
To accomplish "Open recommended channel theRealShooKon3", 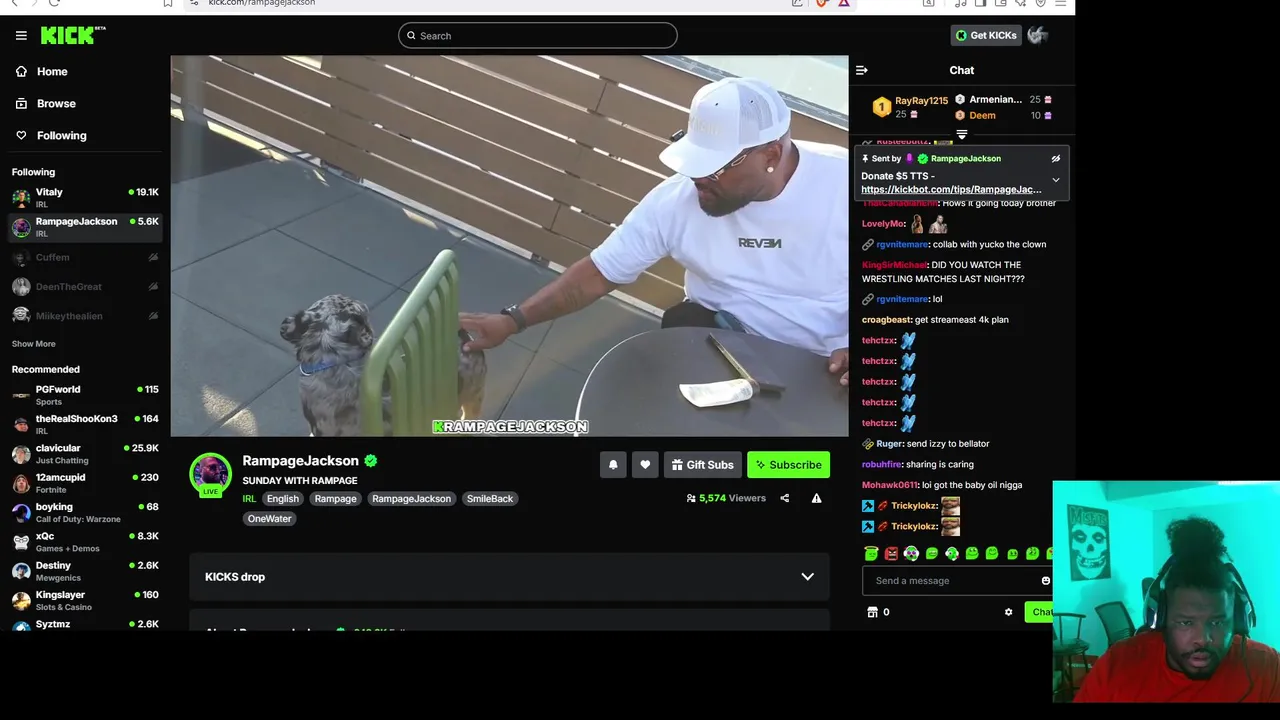I will click(85, 424).
